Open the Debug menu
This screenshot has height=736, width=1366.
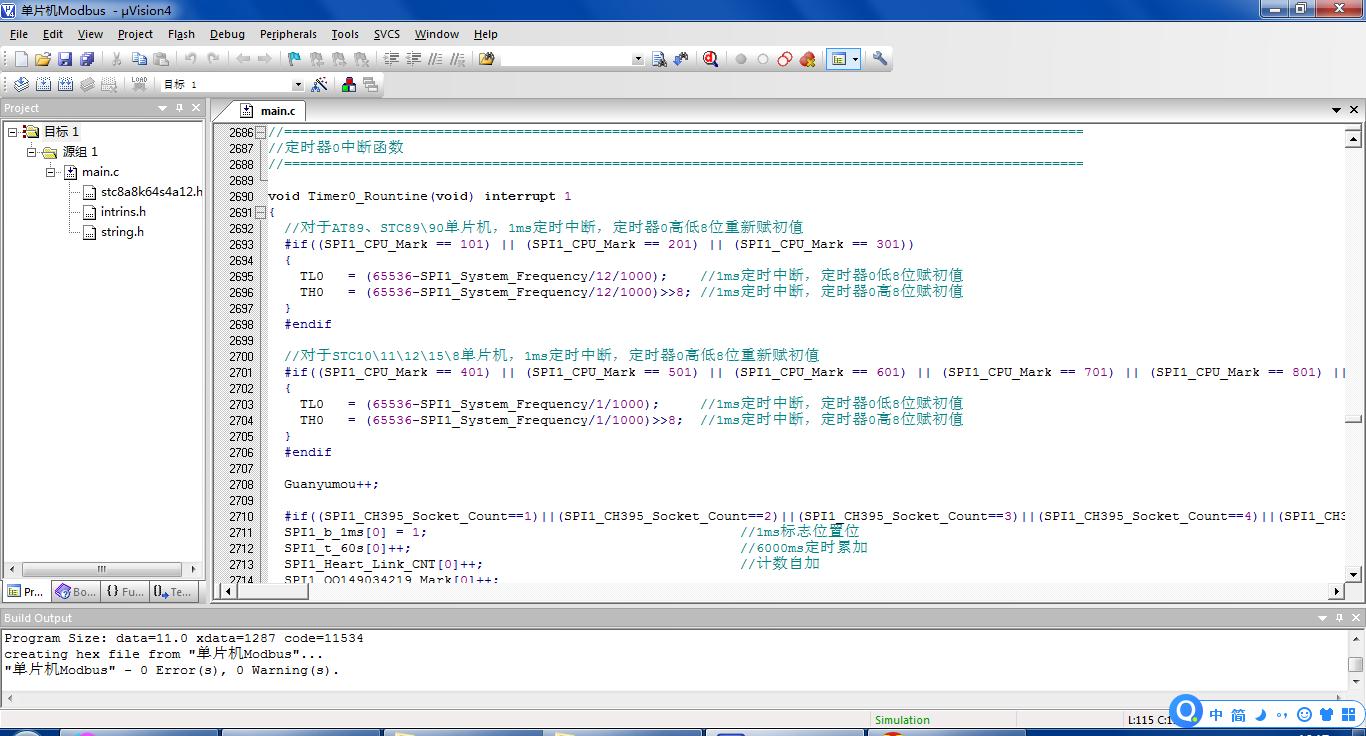click(227, 34)
